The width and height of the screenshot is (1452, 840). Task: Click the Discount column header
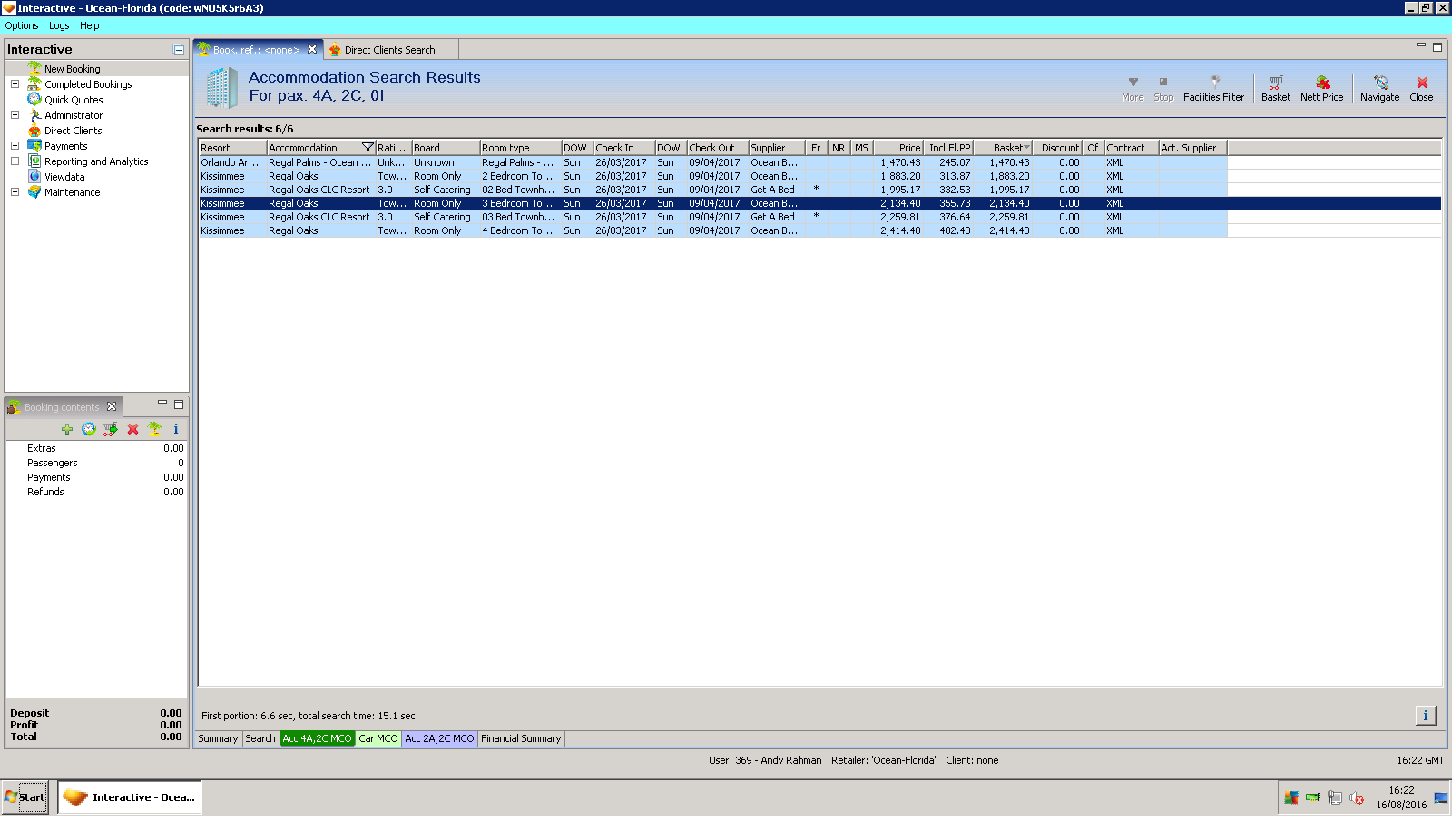1059,148
